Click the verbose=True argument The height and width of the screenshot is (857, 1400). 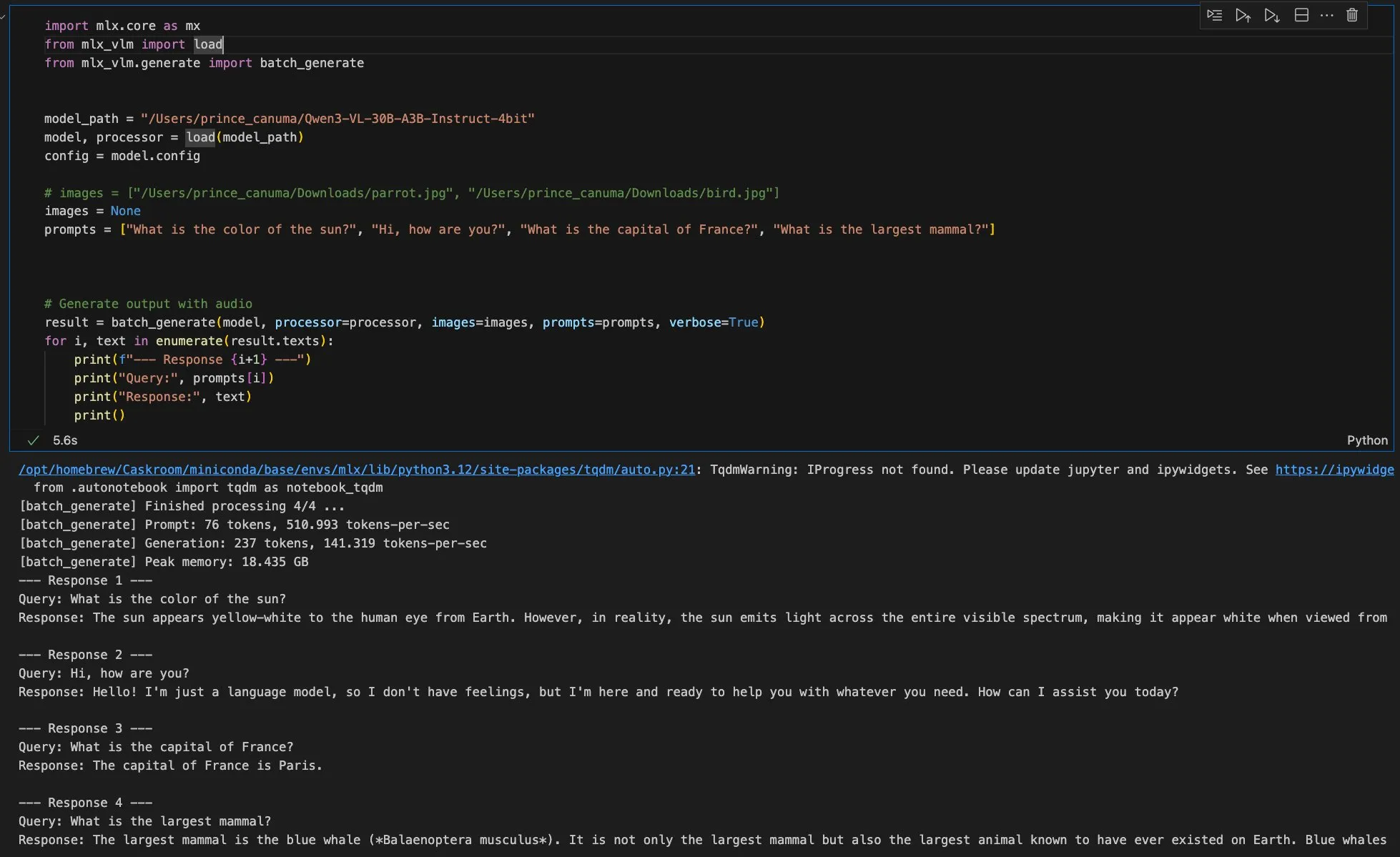pos(713,322)
